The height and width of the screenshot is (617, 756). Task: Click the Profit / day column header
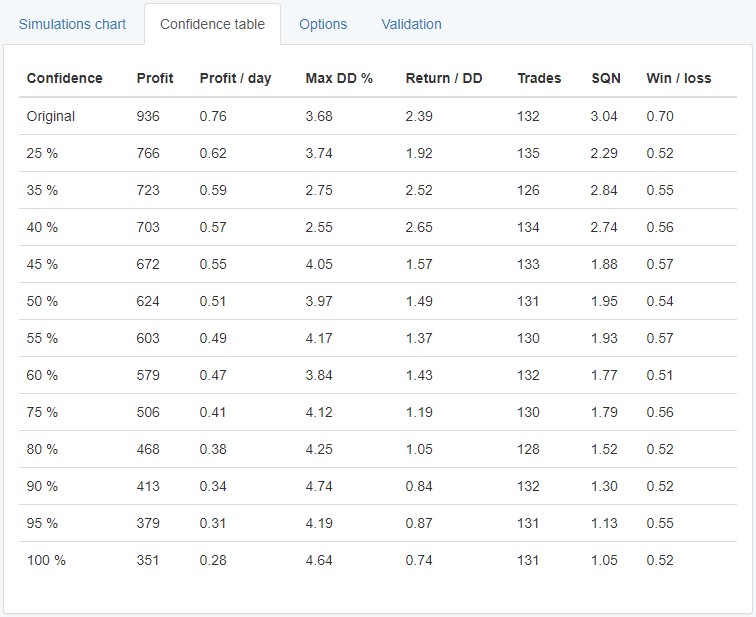235,78
